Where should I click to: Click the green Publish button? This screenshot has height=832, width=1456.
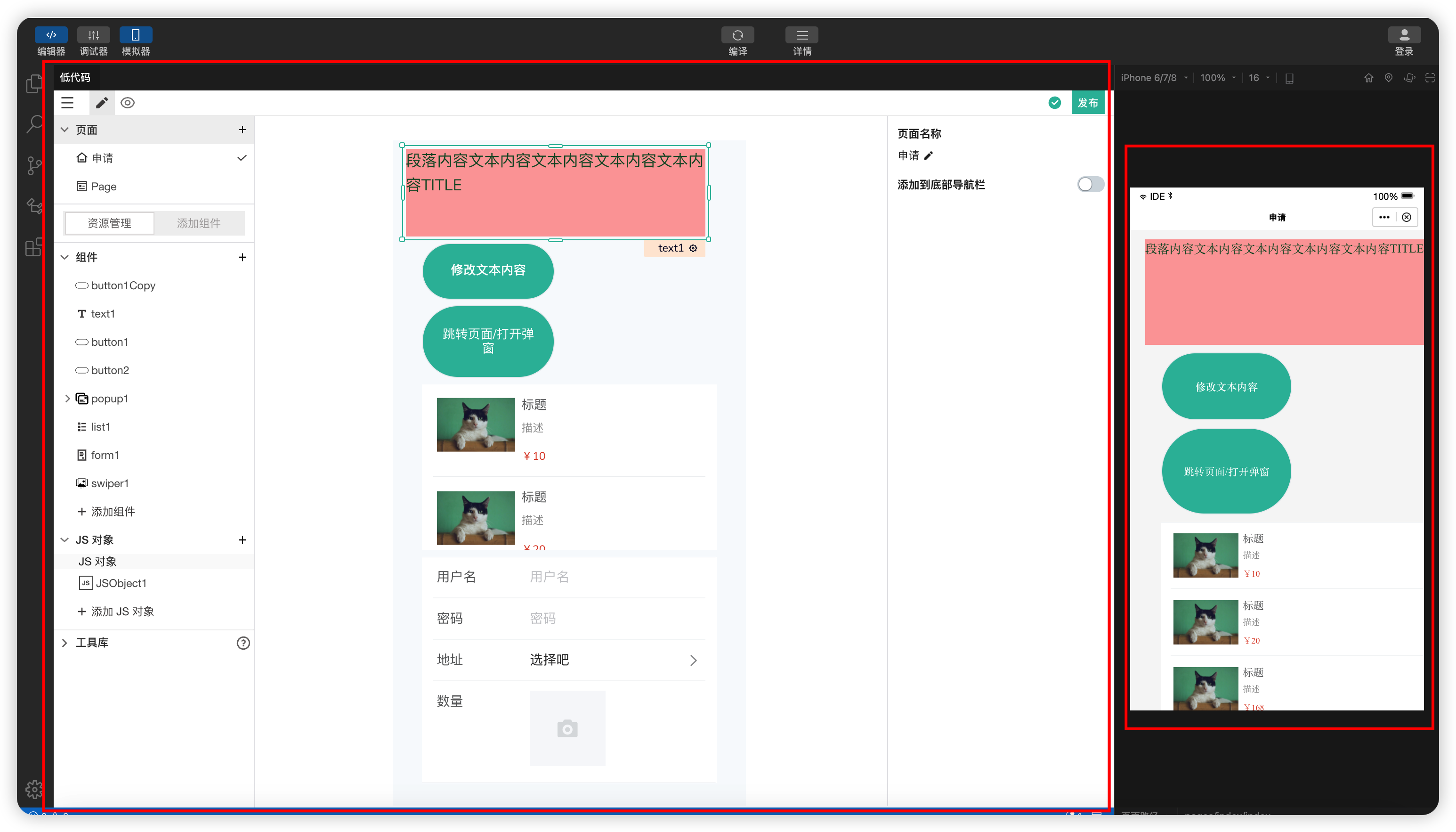pos(1087,103)
